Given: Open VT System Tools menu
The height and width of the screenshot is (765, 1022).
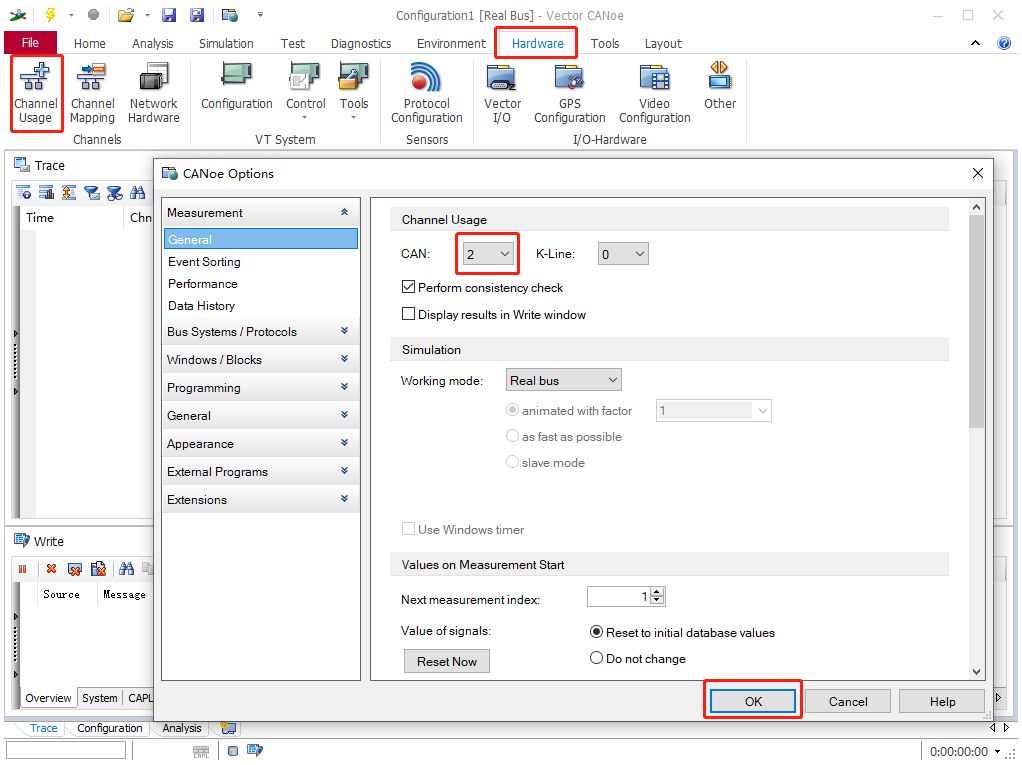Looking at the screenshot, I should [x=353, y=91].
